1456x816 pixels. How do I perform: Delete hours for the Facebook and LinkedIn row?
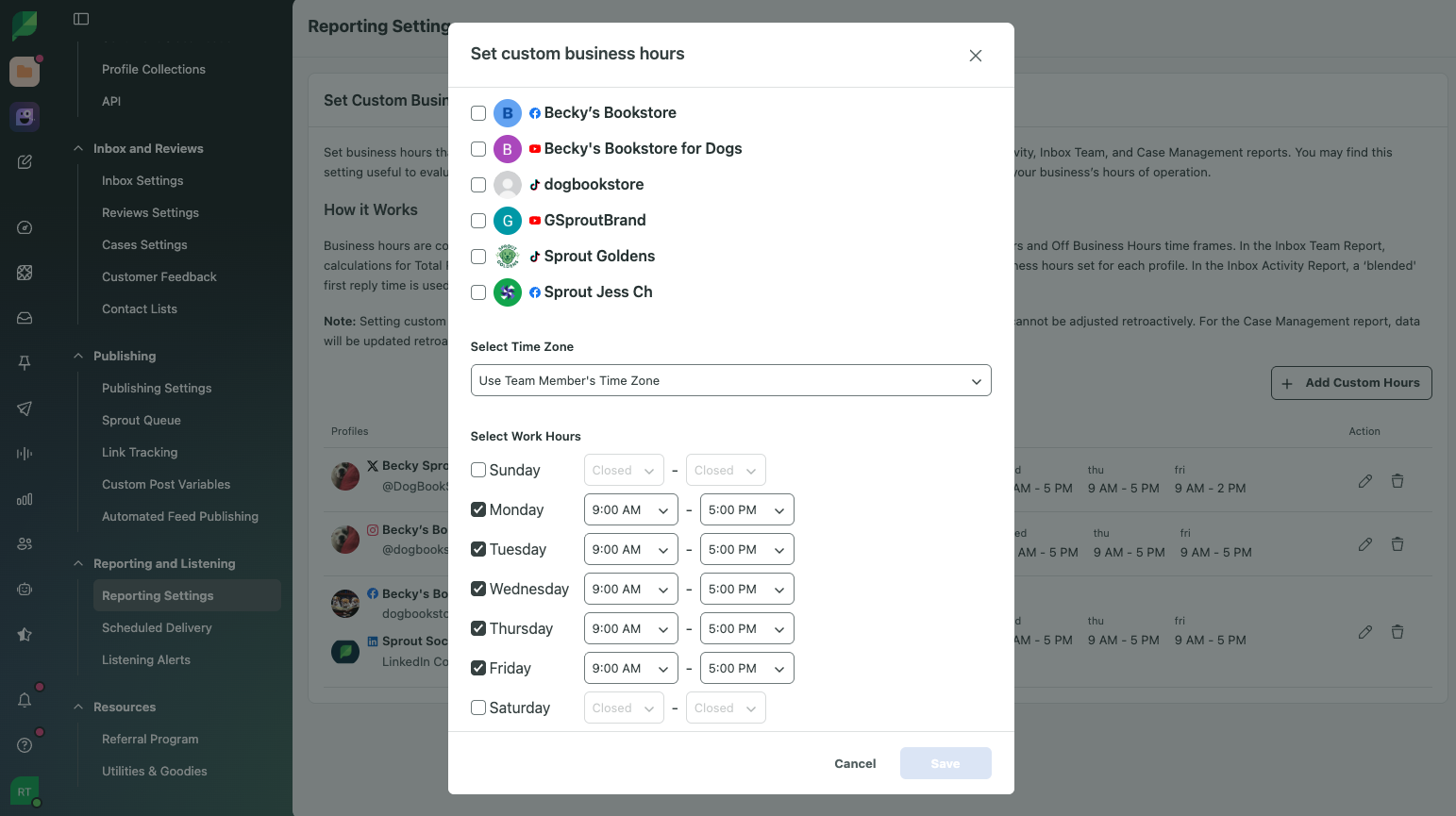(1397, 632)
